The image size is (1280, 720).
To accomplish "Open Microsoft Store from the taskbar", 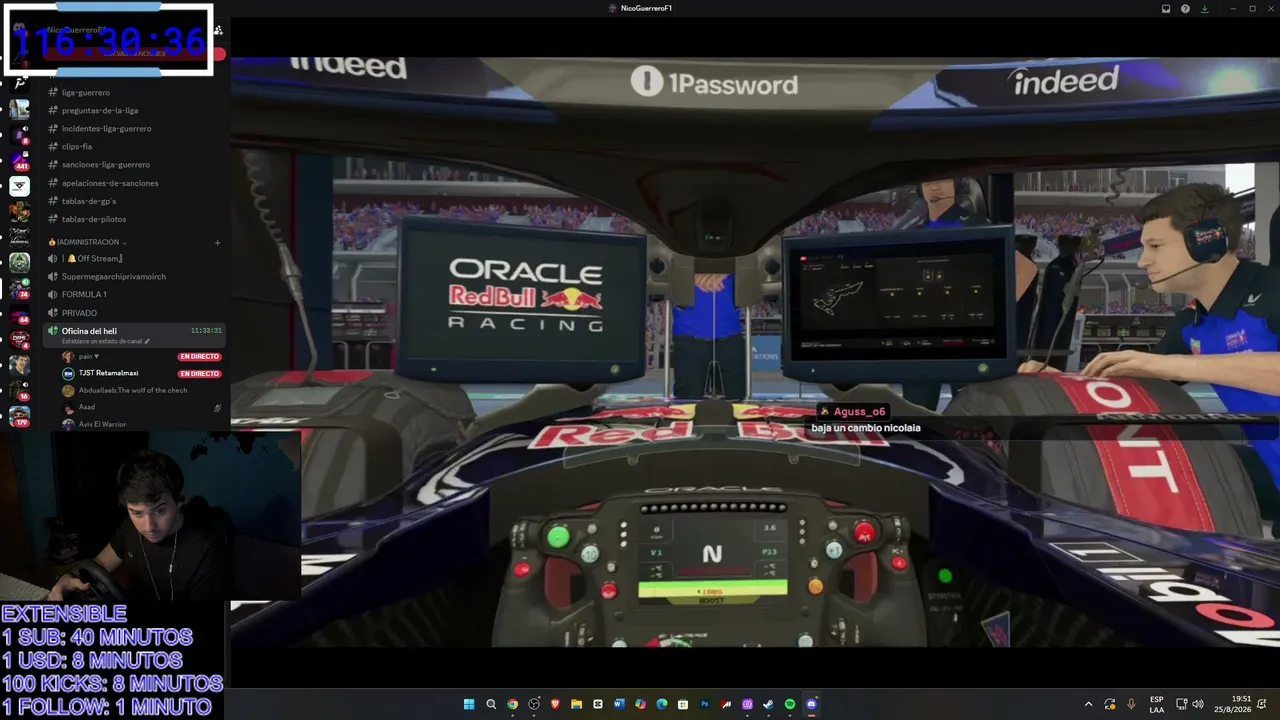I will tap(683, 704).
